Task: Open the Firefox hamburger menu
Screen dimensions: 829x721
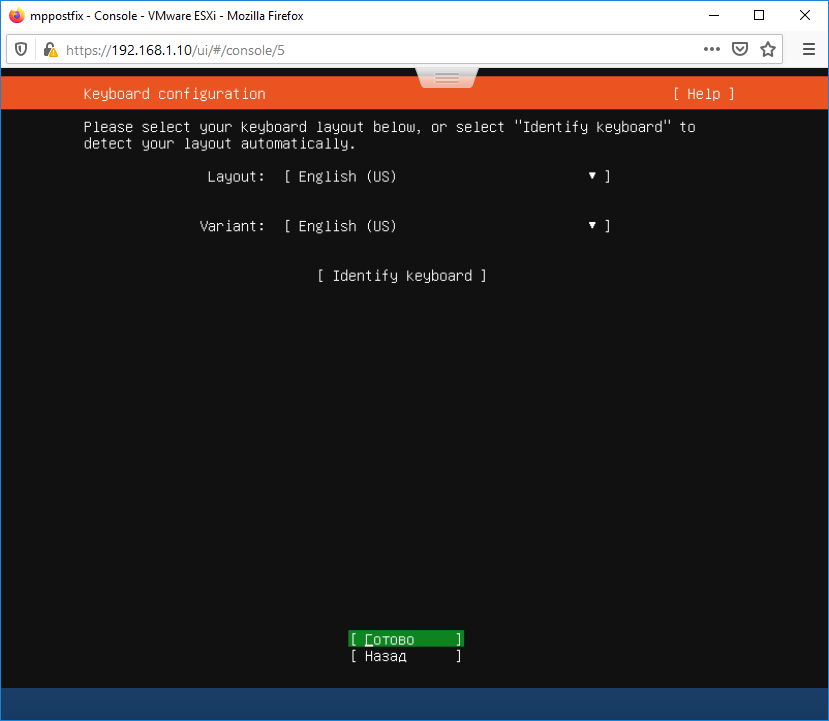Action: [807, 49]
